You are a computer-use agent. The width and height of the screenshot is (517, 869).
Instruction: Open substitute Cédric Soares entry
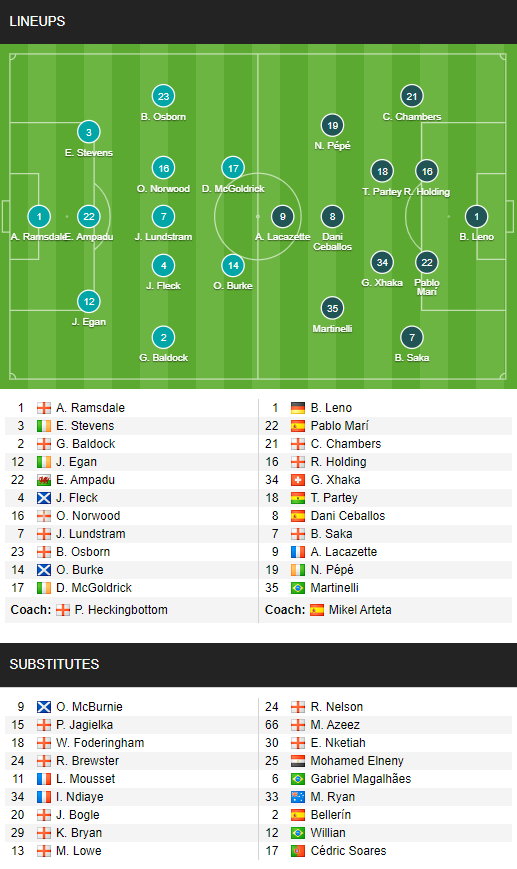point(348,851)
